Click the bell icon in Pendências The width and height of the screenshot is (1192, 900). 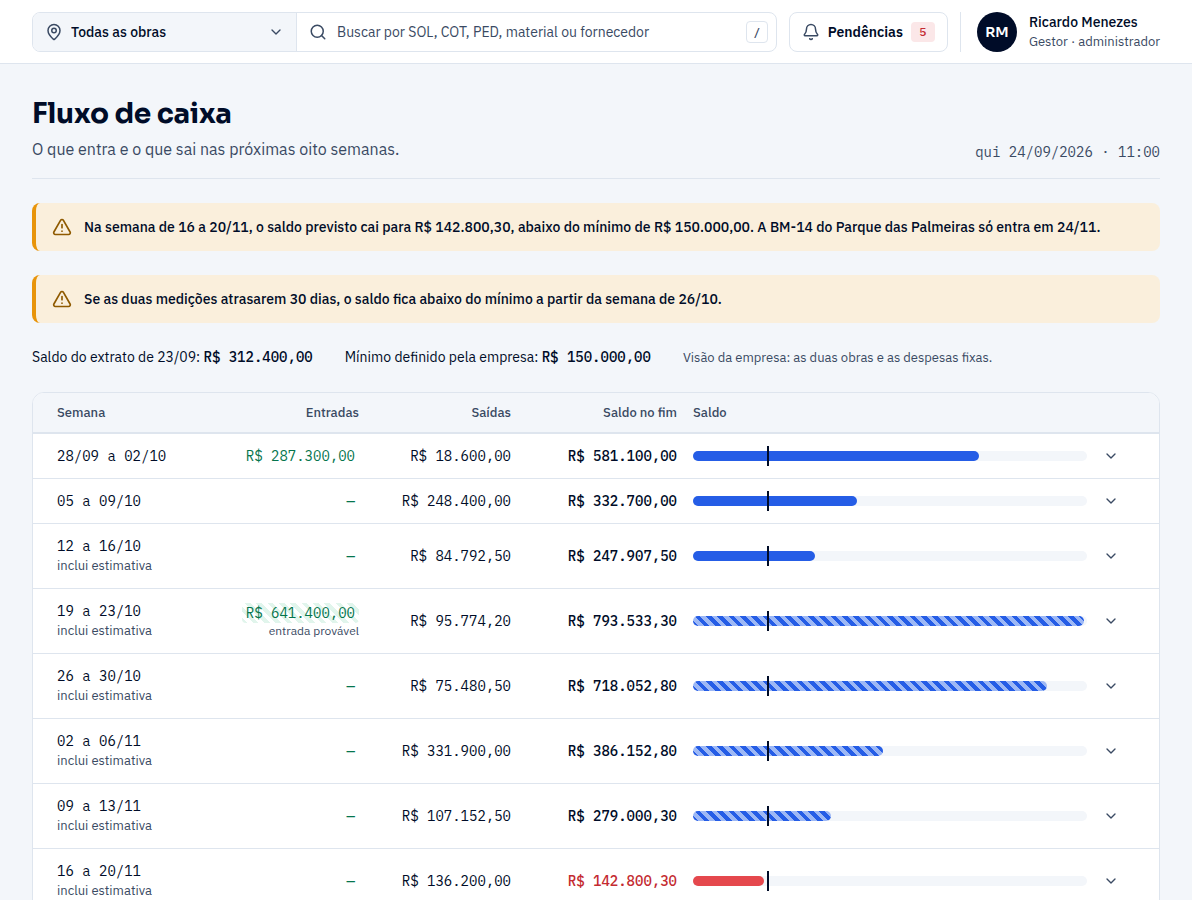(x=811, y=32)
